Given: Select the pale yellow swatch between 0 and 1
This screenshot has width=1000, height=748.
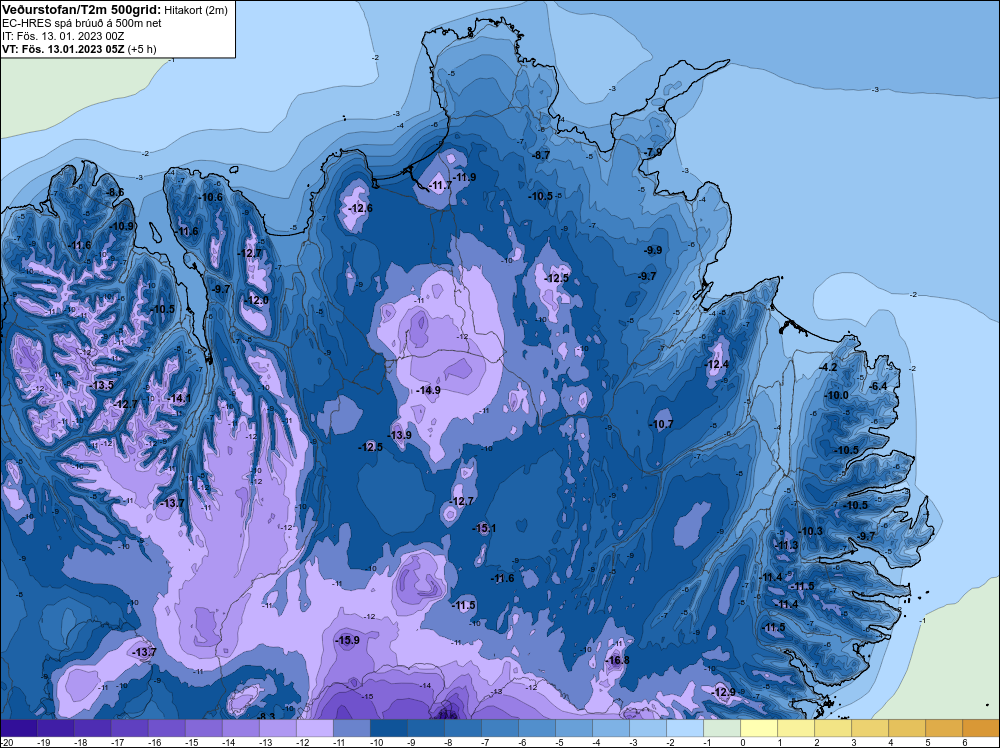Looking at the screenshot, I should click(759, 728).
